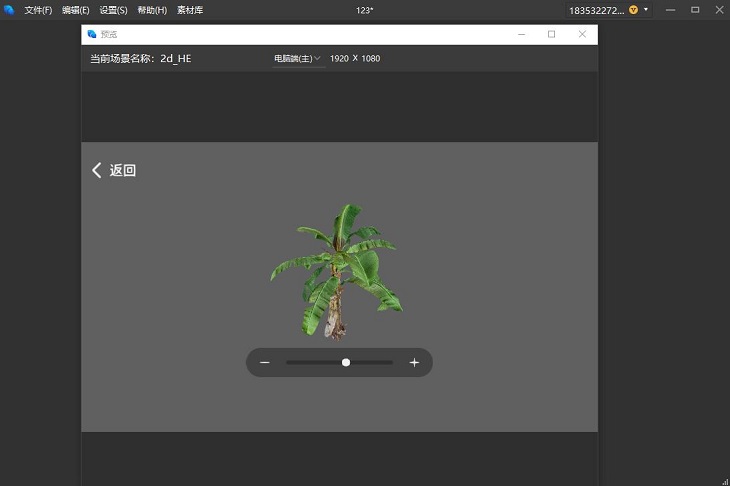The width and height of the screenshot is (730, 486).
Task: Click the plus zoom-in icon
Action: (414, 362)
